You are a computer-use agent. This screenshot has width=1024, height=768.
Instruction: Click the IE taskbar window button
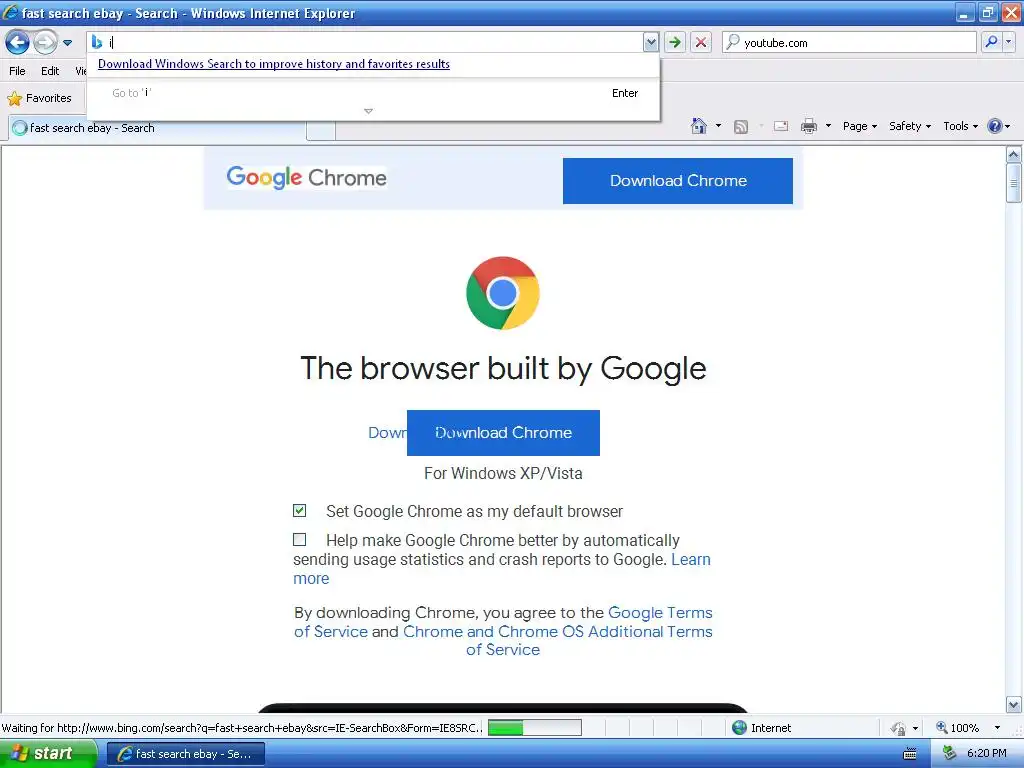coord(185,754)
